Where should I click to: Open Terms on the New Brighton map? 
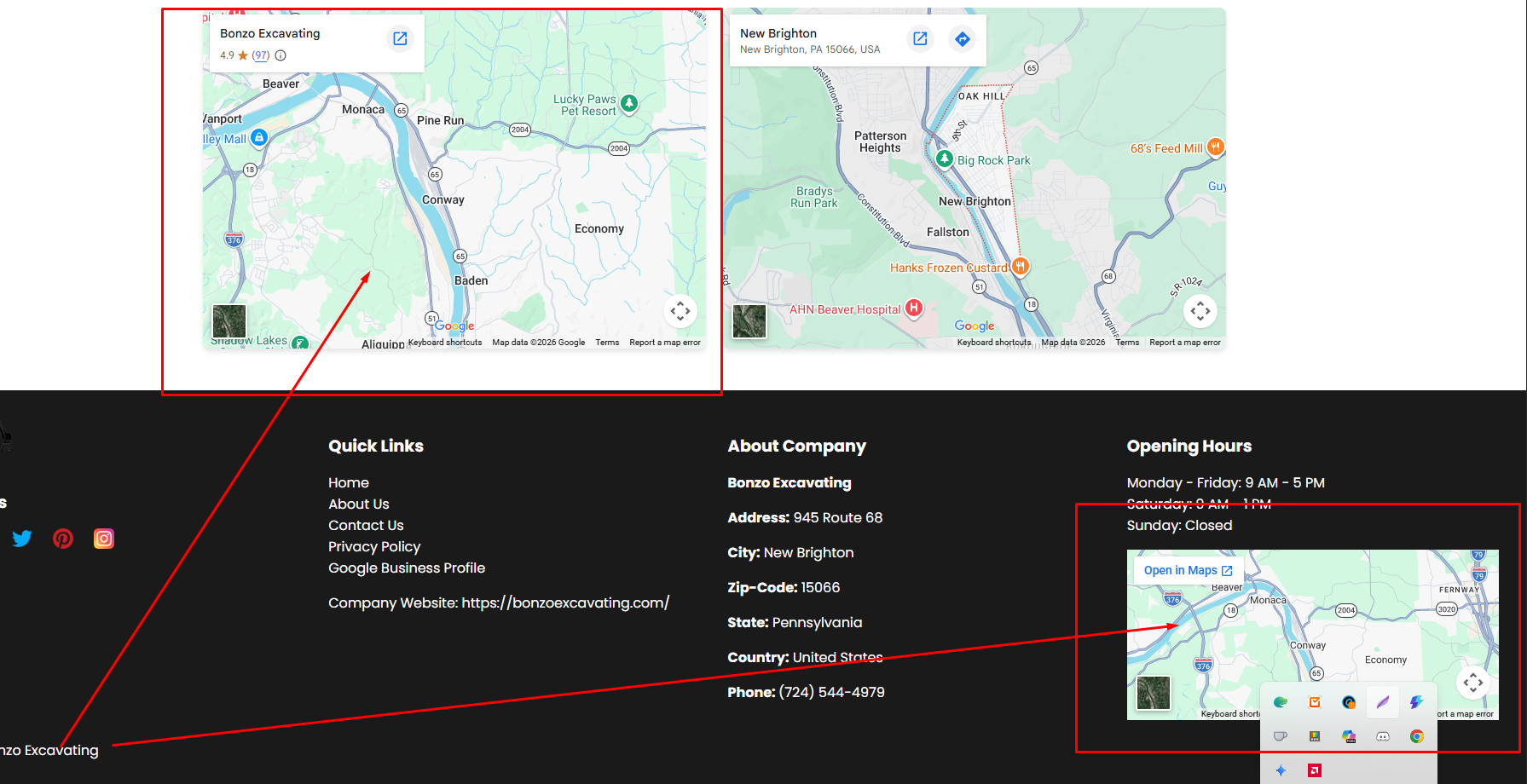click(1127, 343)
